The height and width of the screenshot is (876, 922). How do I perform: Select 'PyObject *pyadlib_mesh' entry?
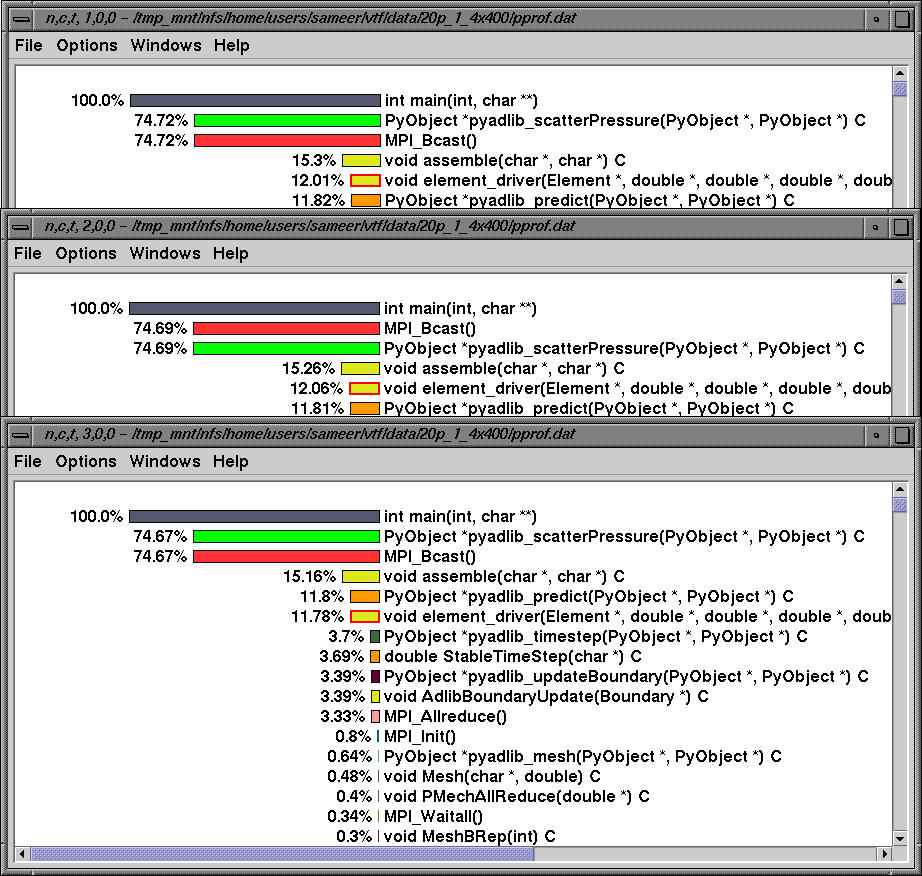[x=583, y=757]
